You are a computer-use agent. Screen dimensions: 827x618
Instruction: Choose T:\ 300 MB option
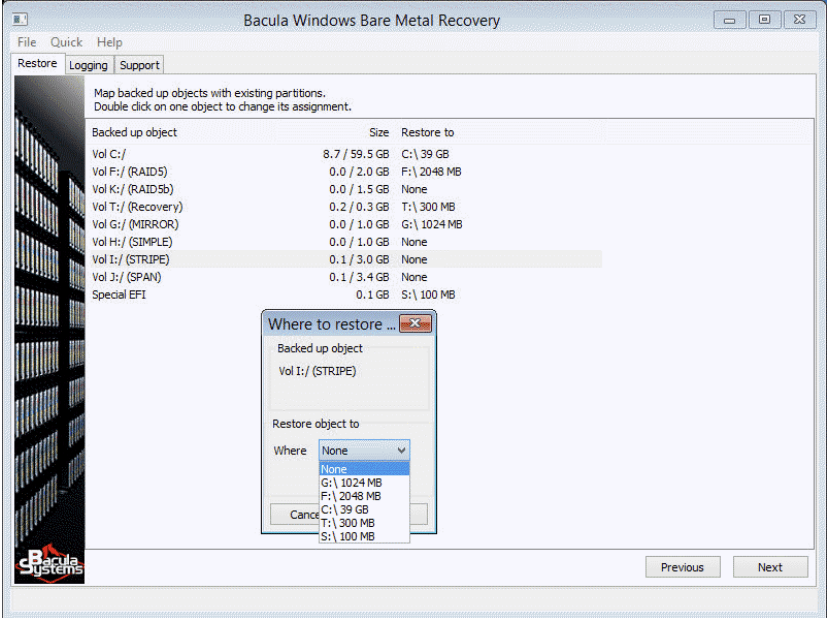[348, 523]
